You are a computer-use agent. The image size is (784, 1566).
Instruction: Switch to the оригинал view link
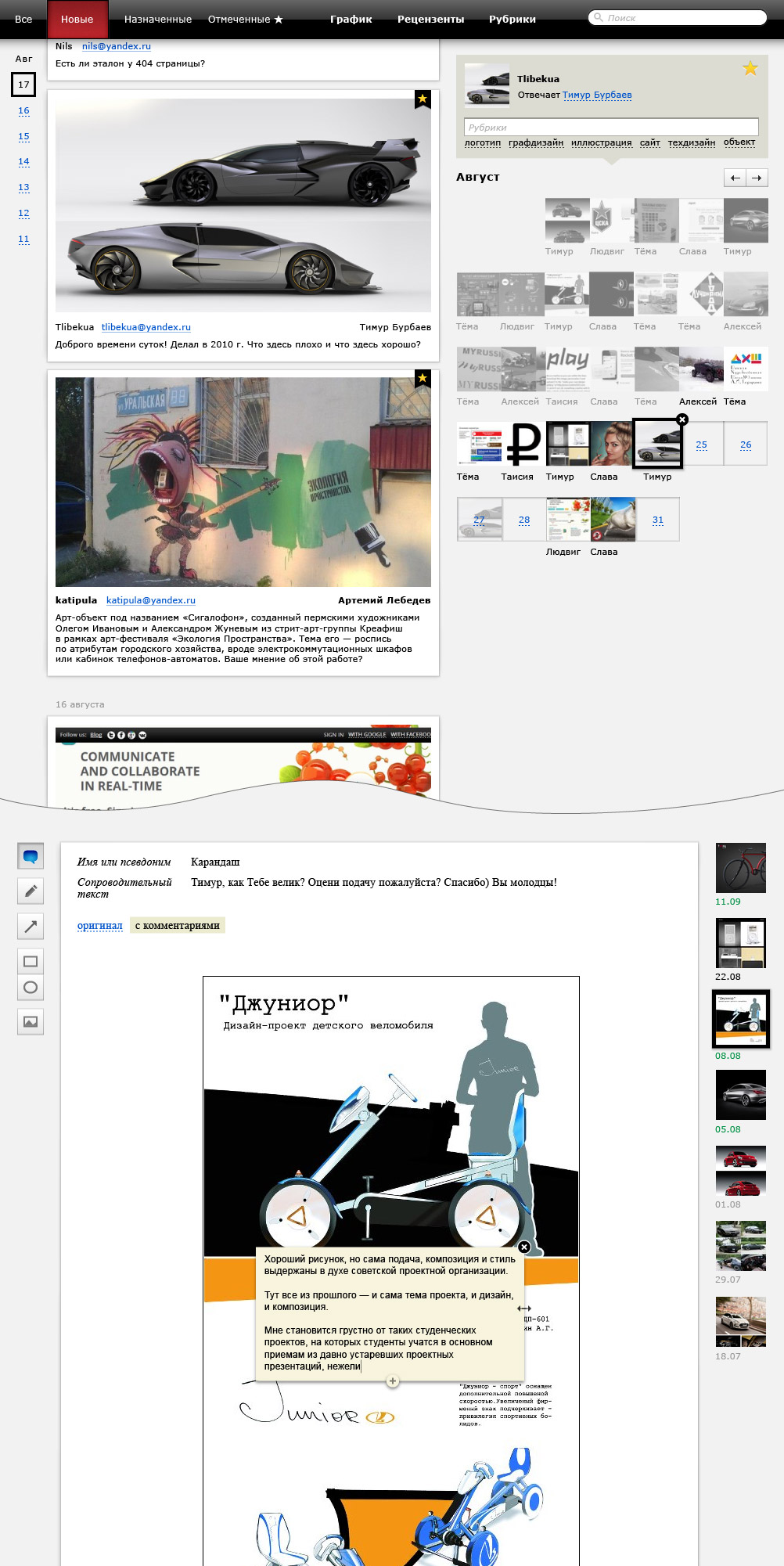coord(99,926)
